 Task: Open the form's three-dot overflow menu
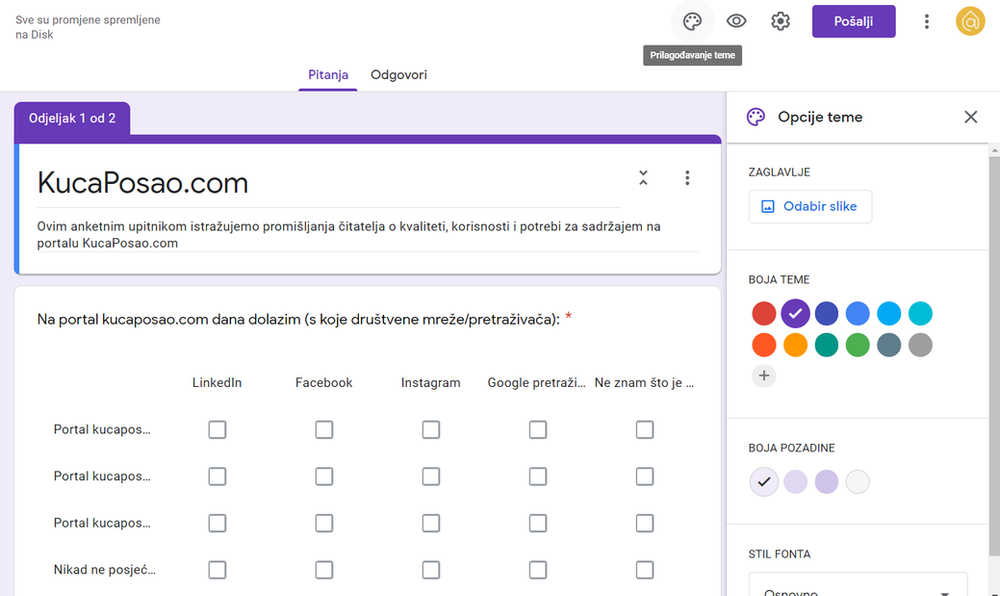(927, 20)
